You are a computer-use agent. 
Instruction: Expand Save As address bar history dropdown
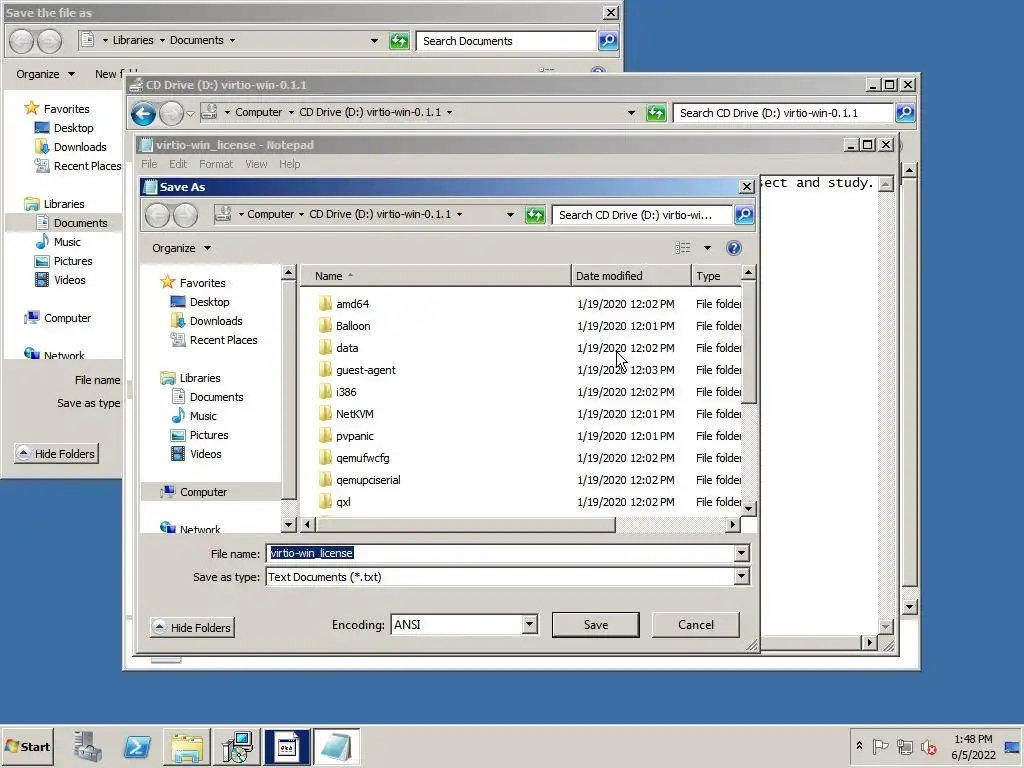510,215
